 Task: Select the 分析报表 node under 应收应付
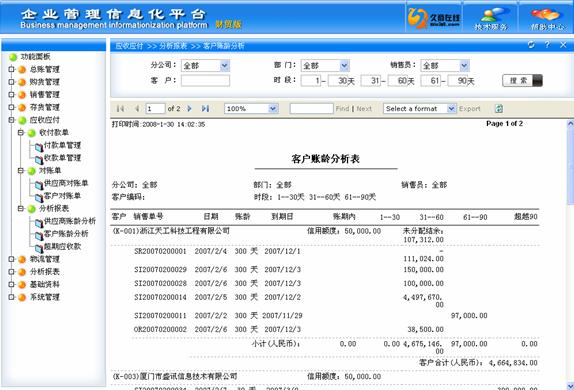tap(54, 208)
